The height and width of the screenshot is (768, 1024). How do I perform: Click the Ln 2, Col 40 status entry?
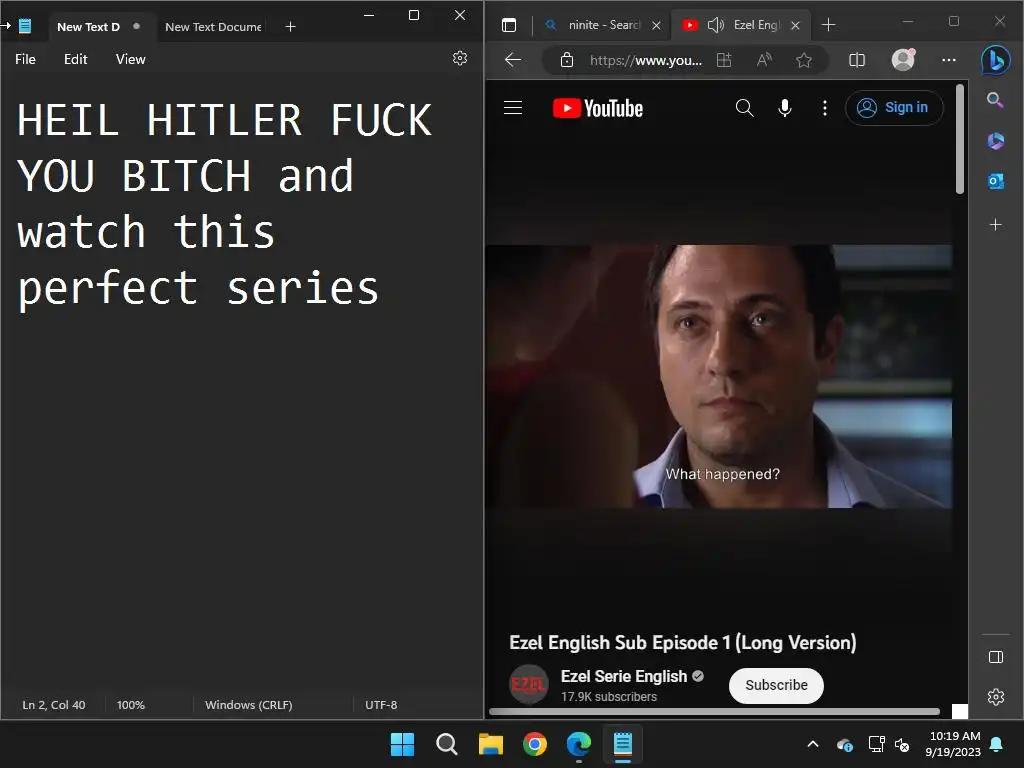[x=54, y=705]
